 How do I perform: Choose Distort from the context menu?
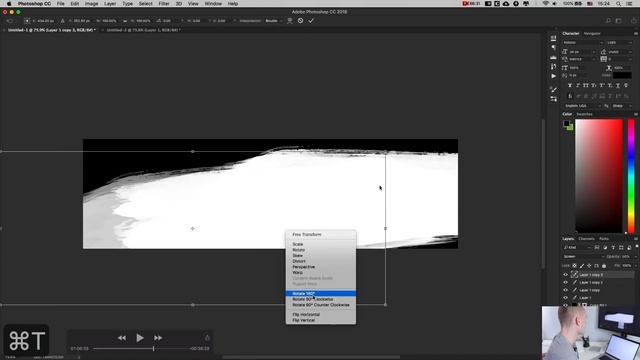pos(320,261)
